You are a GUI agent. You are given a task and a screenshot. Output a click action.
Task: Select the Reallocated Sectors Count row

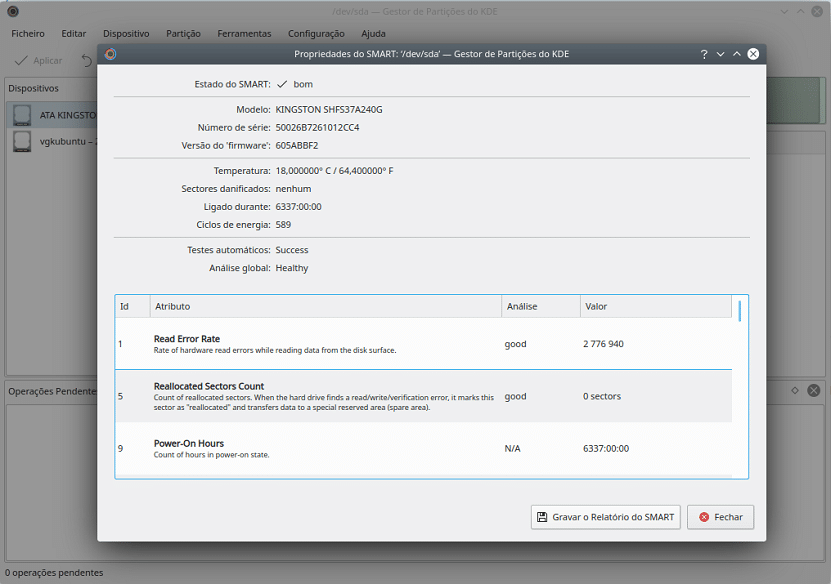[423, 396]
